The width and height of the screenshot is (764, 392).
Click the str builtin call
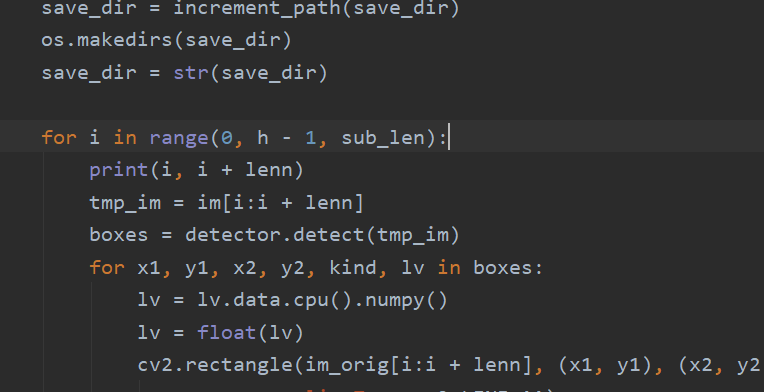click(x=191, y=73)
